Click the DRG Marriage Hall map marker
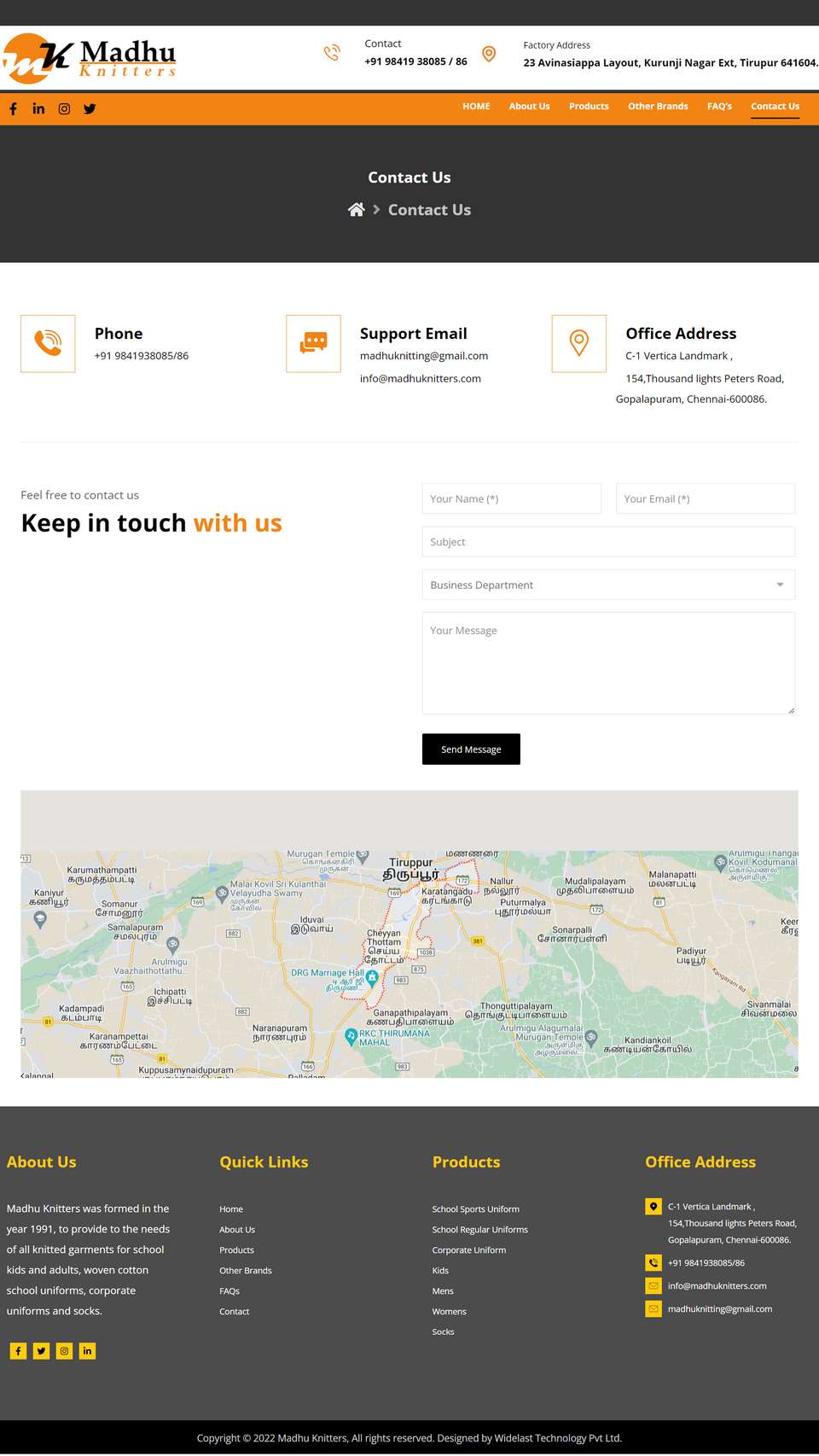Image resolution: width=819 pixels, height=1456 pixels. [372, 978]
